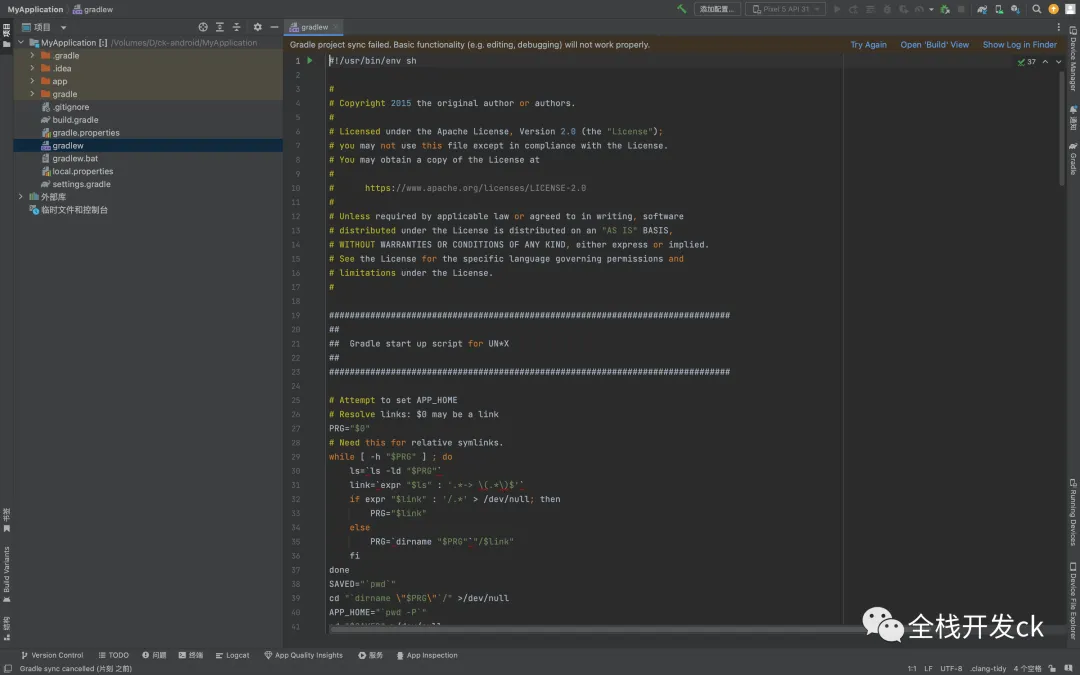Click the Try Again link
Viewport: 1080px width, 675px height.
point(868,45)
